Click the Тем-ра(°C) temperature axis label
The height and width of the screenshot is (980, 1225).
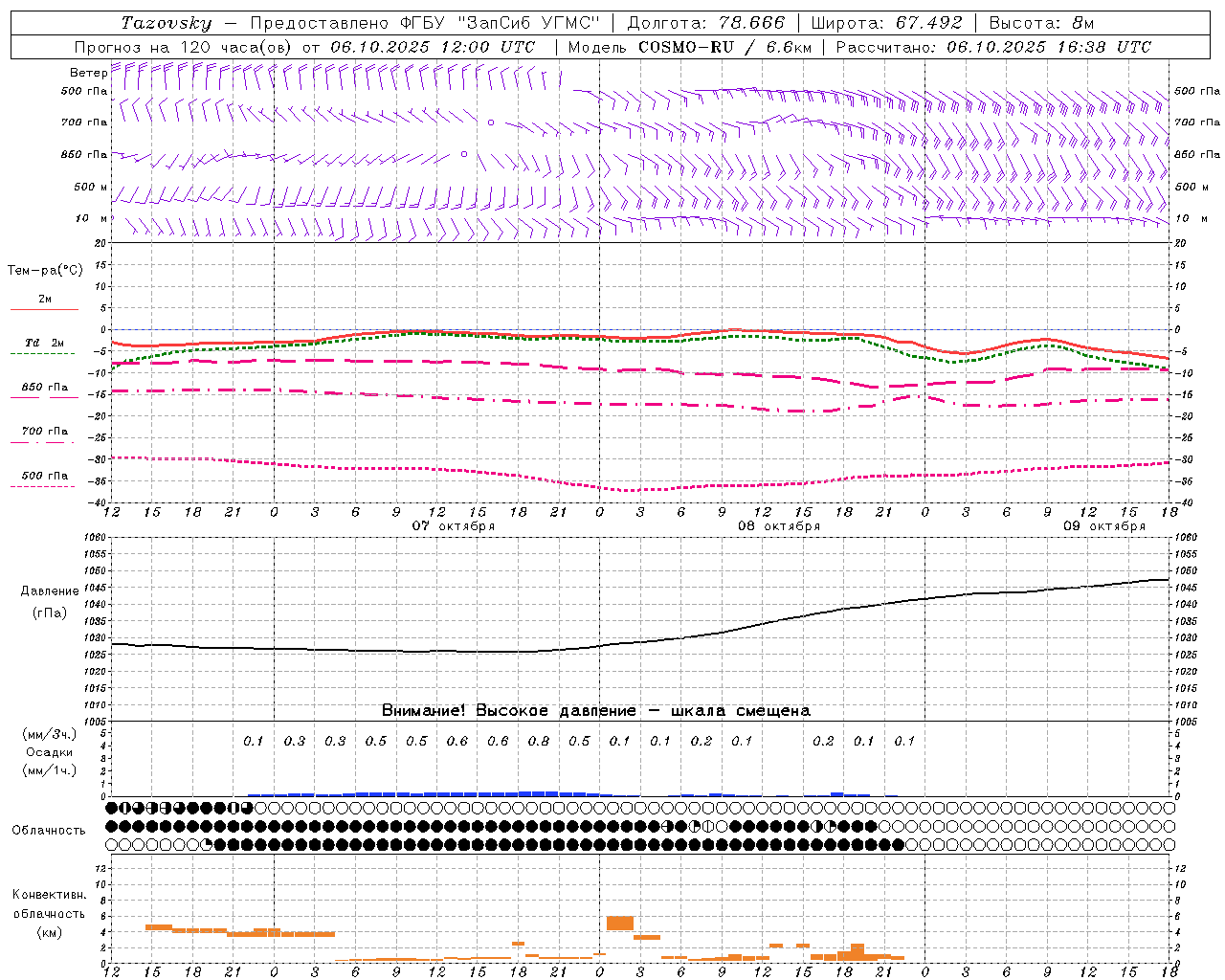[45, 271]
